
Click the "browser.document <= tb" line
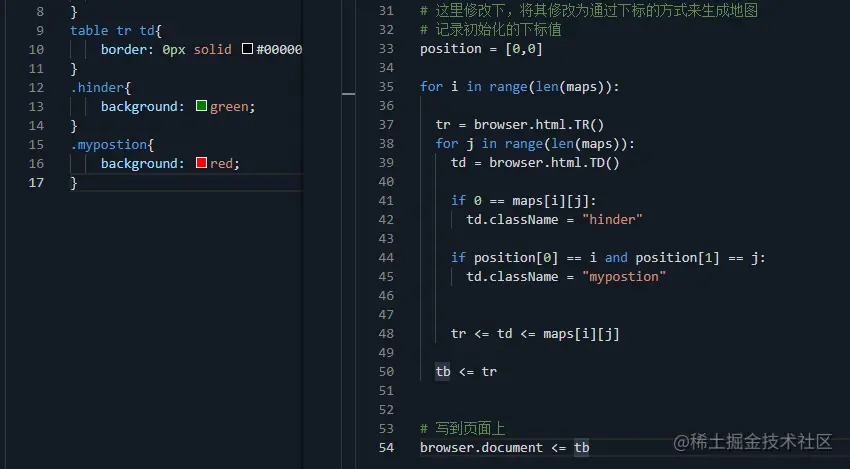coord(504,447)
